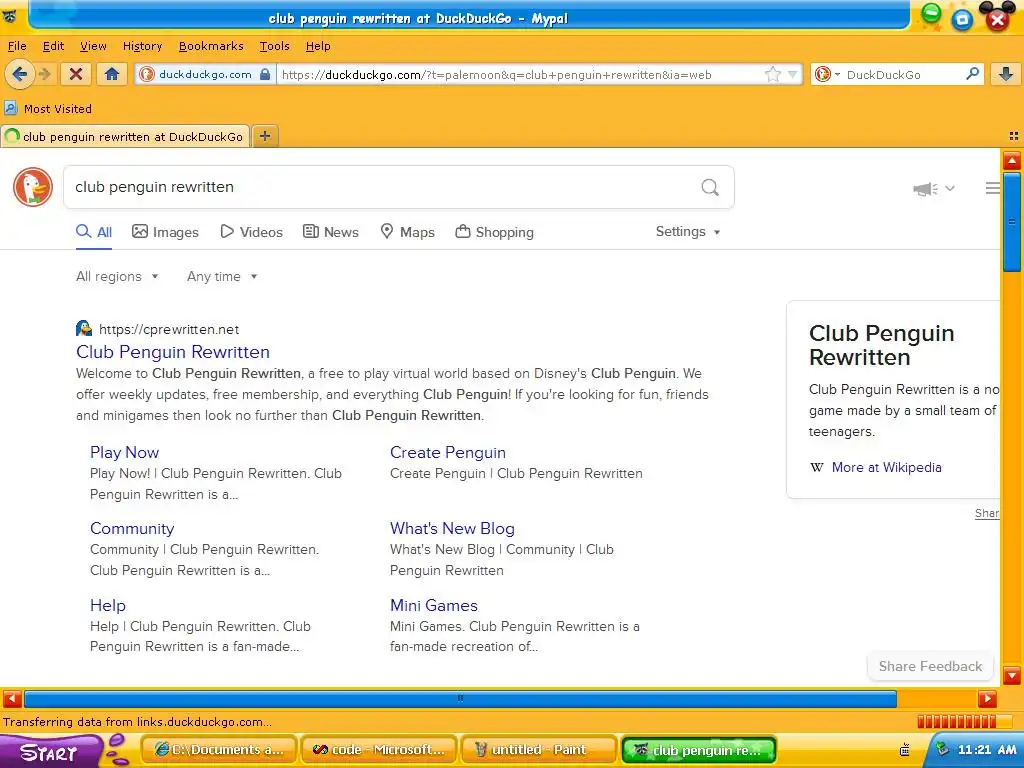Open the File menu
1024x768 pixels.
[x=17, y=46]
